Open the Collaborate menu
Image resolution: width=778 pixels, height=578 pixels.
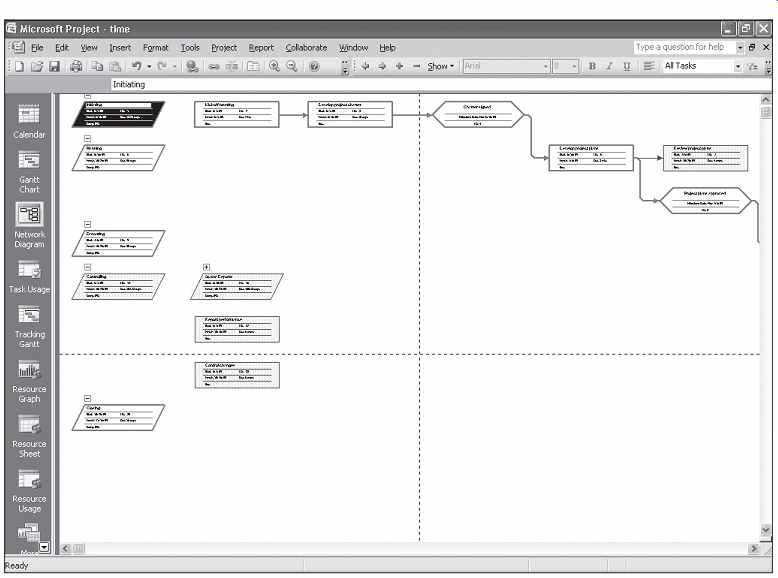(x=306, y=48)
